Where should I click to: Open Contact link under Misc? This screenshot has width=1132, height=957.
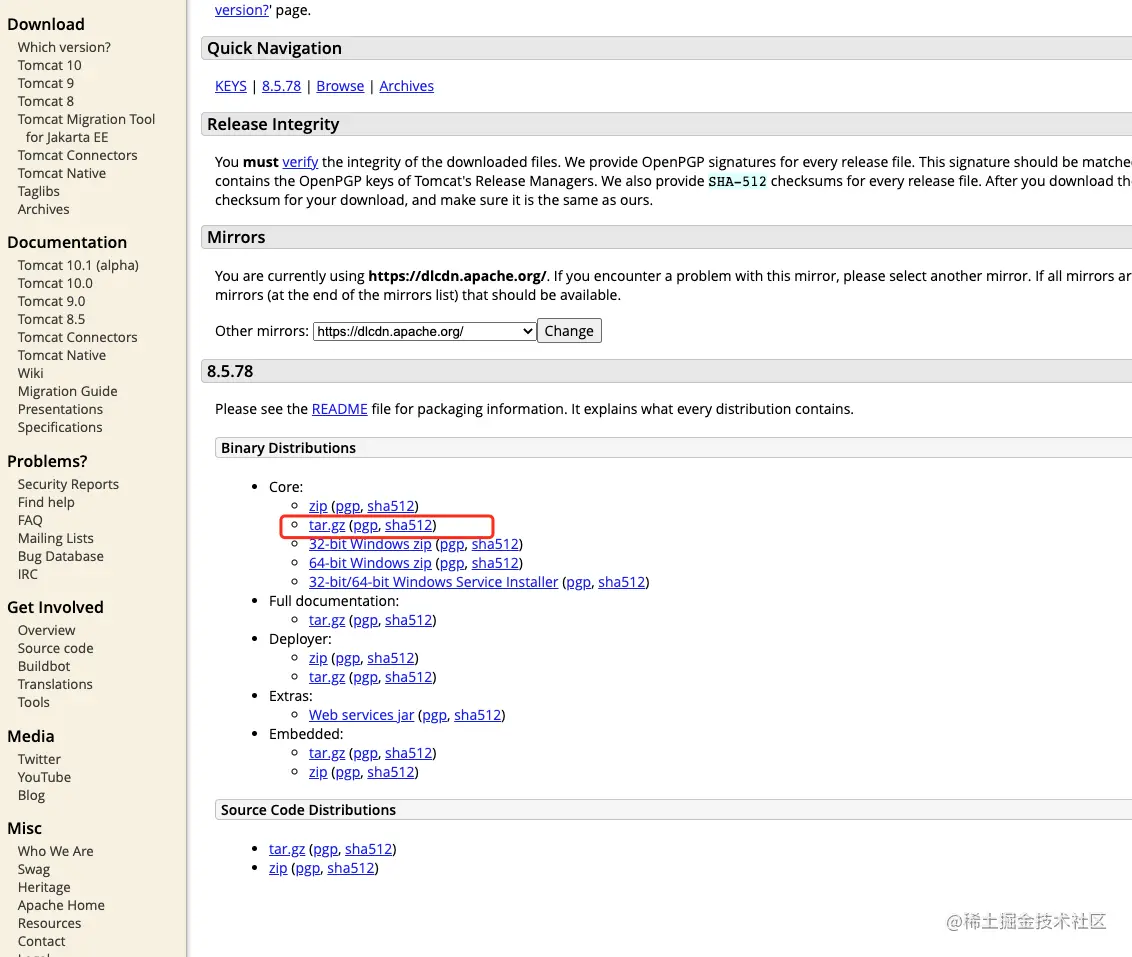pos(41,941)
